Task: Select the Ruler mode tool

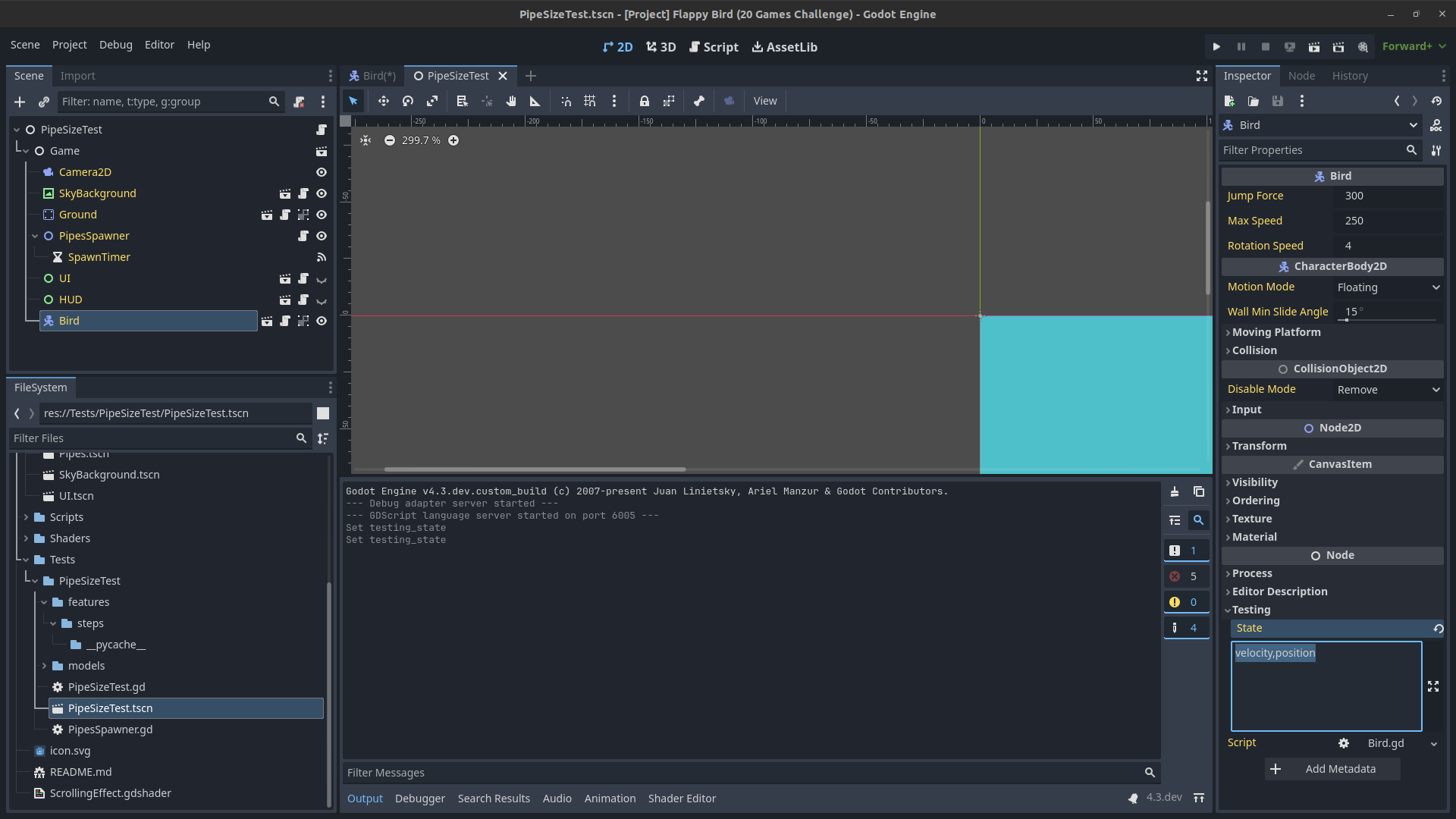Action: tap(535, 101)
